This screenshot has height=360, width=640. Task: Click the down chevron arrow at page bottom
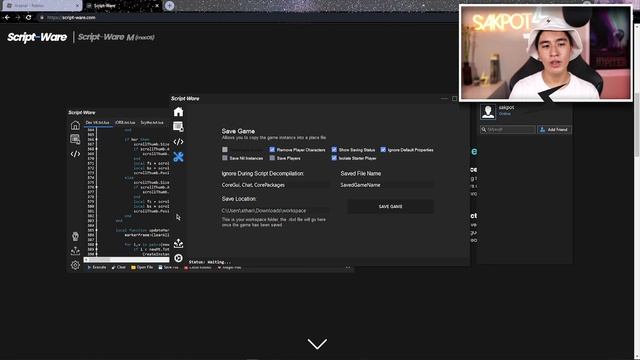(317, 344)
